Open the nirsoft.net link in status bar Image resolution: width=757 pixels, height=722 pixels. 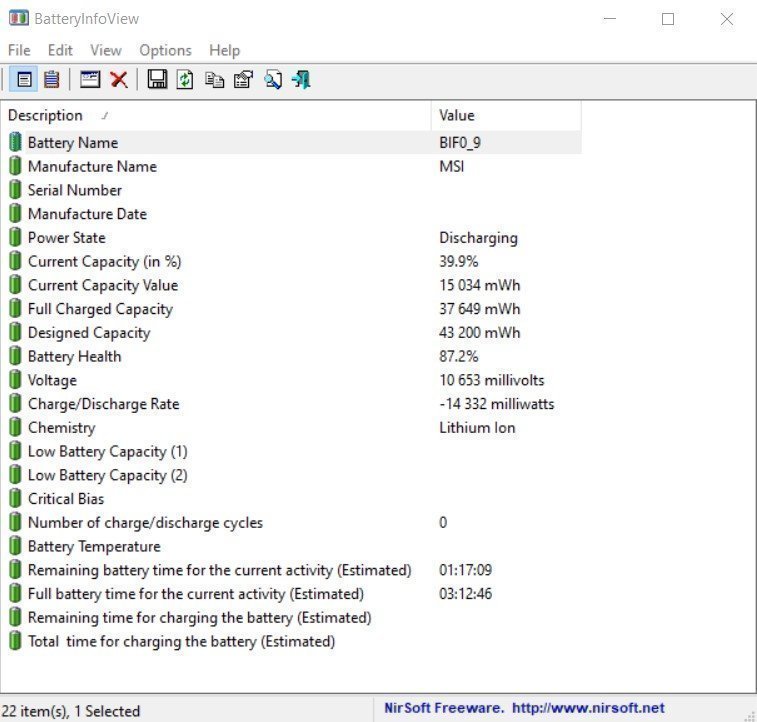point(588,708)
